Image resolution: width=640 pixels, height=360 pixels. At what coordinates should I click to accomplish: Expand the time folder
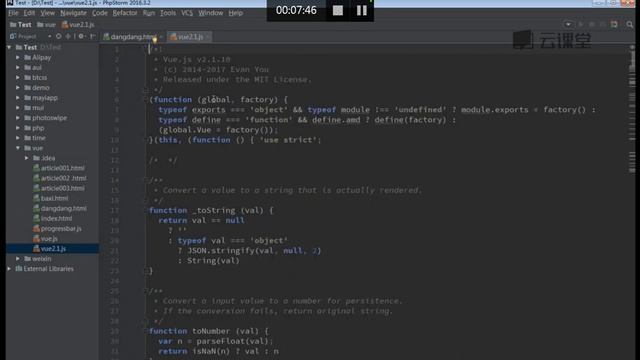click(x=18, y=138)
